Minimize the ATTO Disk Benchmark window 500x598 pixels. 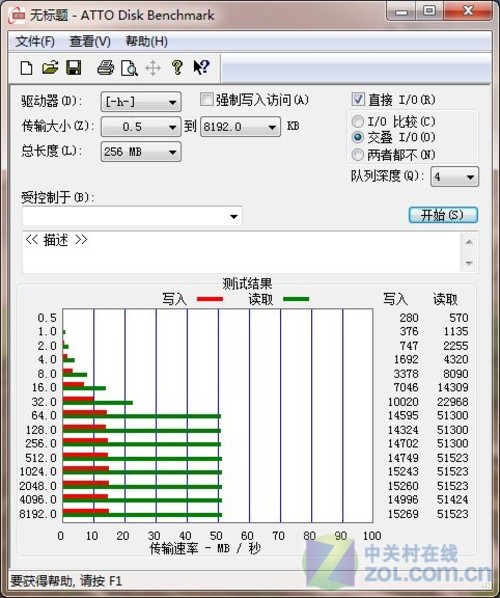[x=401, y=12]
